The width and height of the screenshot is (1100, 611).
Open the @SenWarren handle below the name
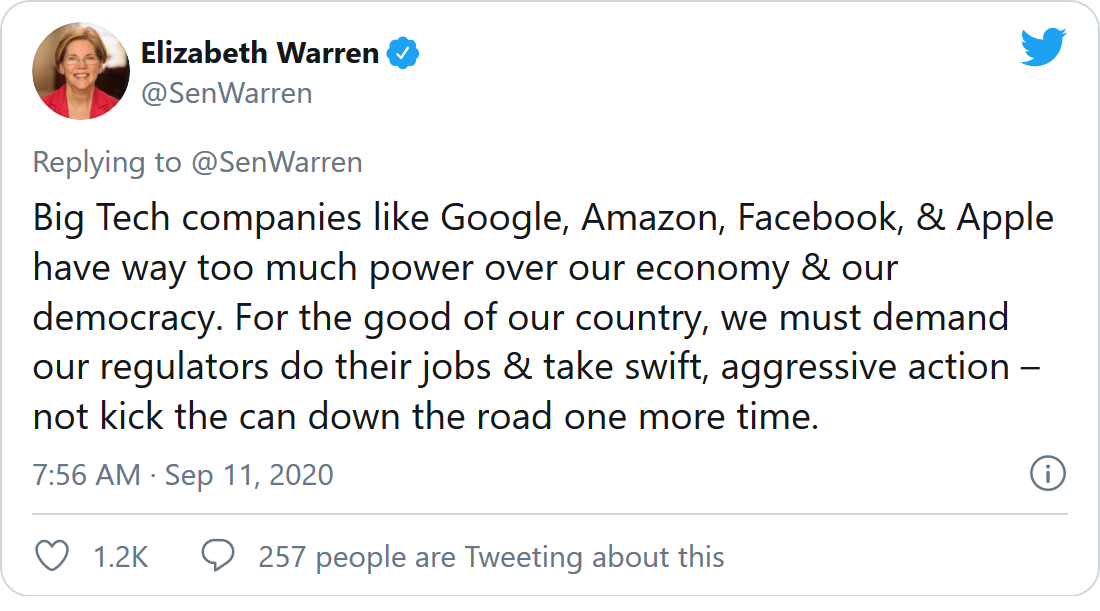(x=226, y=94)
